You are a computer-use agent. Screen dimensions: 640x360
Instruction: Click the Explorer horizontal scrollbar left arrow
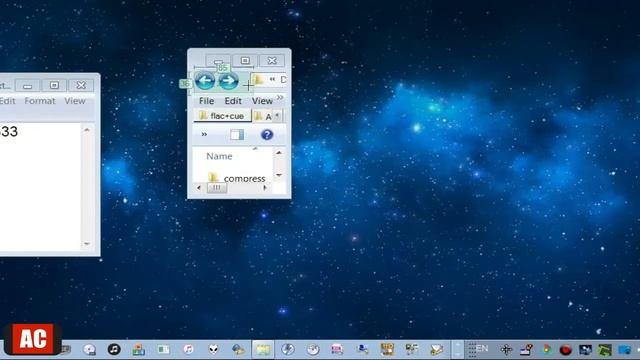click(199, 188)
